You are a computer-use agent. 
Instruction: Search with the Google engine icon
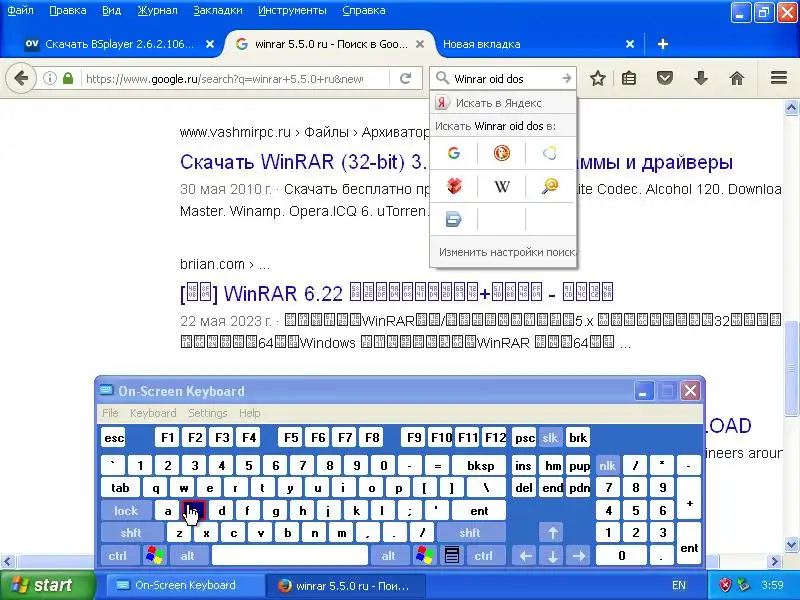pyautogui.click(x=454, y=153)
